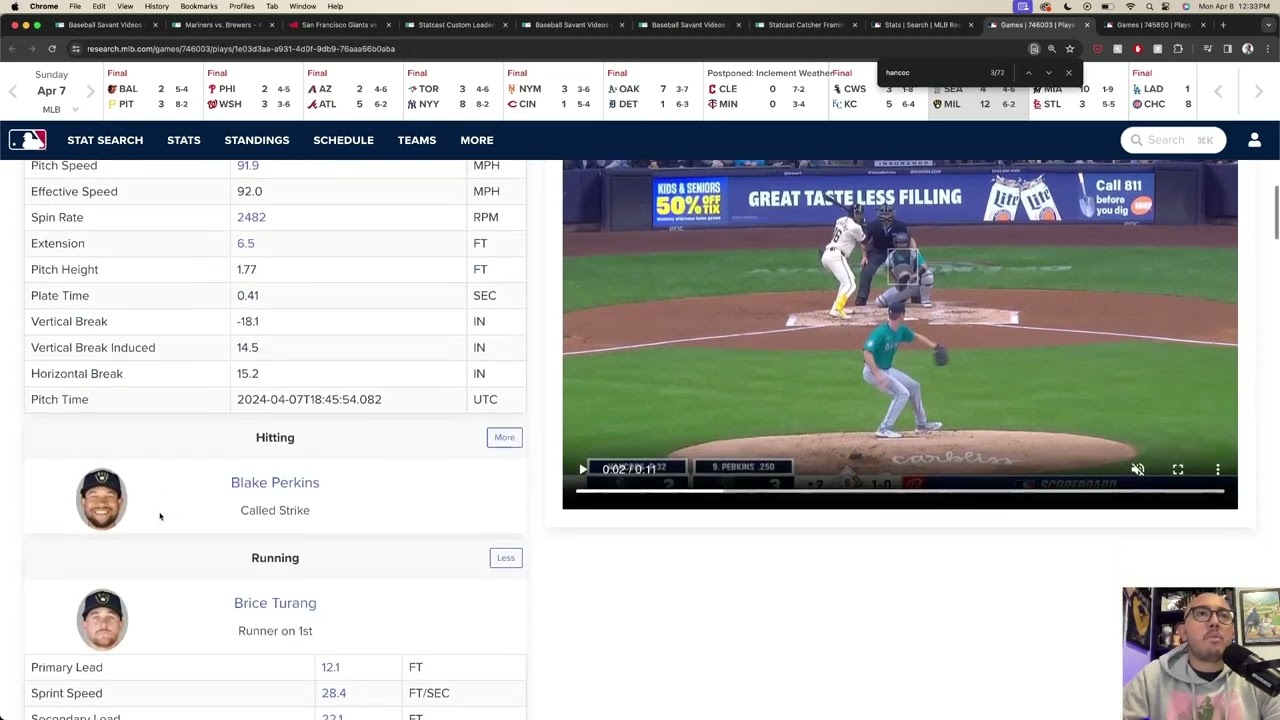Screen dimensions: 1280x720
Task: Click the Extension value 6.5
Action: pyautogui.click(x=245, y=243)
